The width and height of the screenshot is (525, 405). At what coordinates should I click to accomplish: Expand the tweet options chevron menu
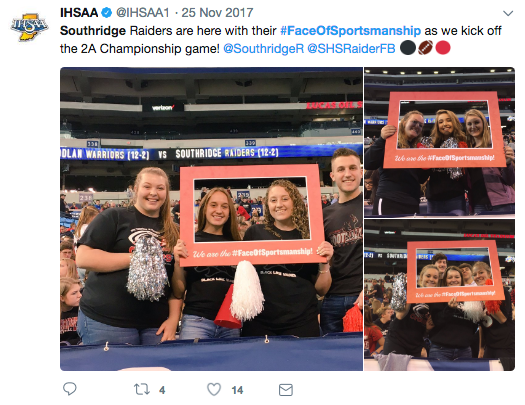coord(508,13)
